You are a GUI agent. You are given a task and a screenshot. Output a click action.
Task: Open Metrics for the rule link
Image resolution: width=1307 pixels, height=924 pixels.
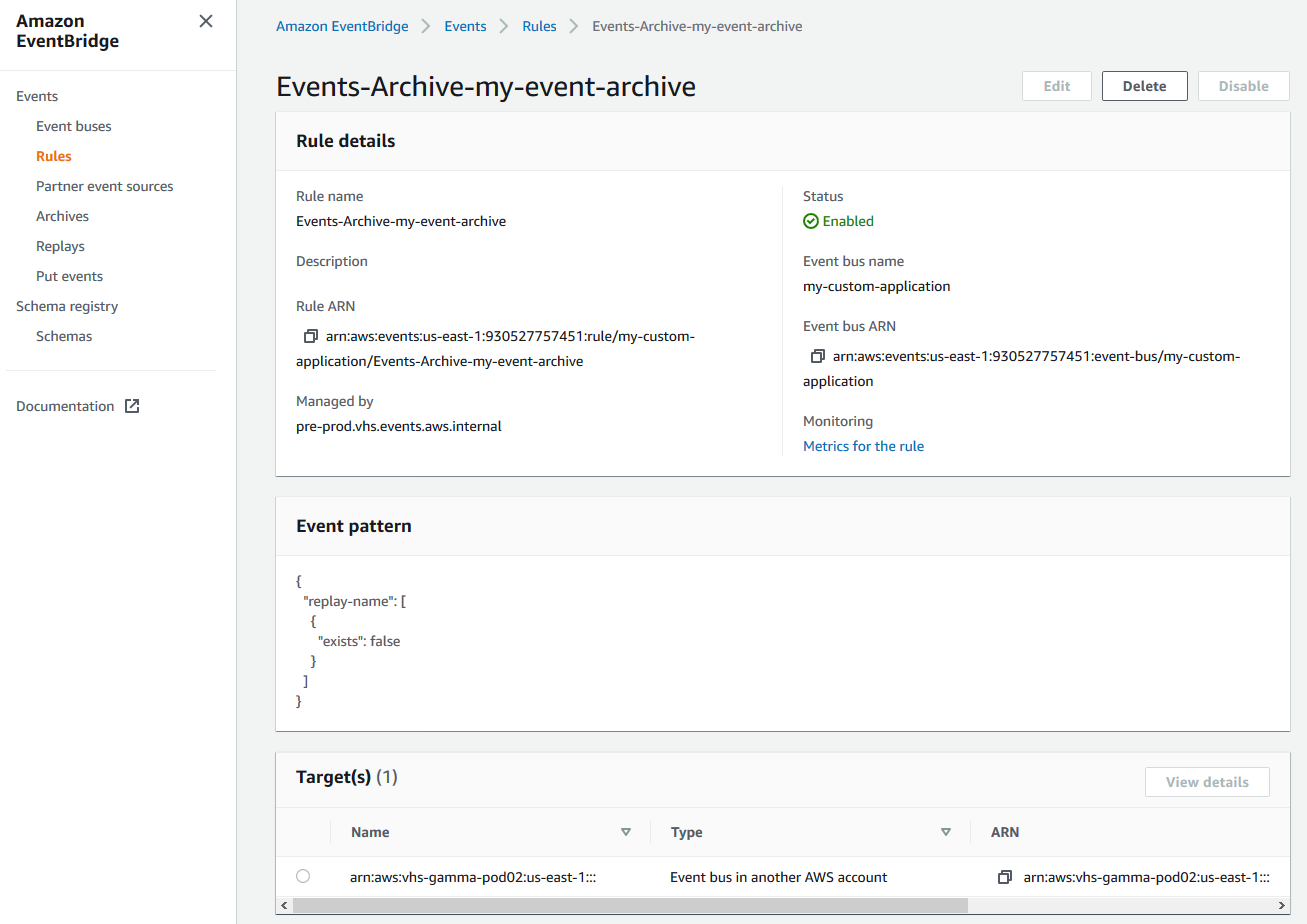tap(864, 446)
